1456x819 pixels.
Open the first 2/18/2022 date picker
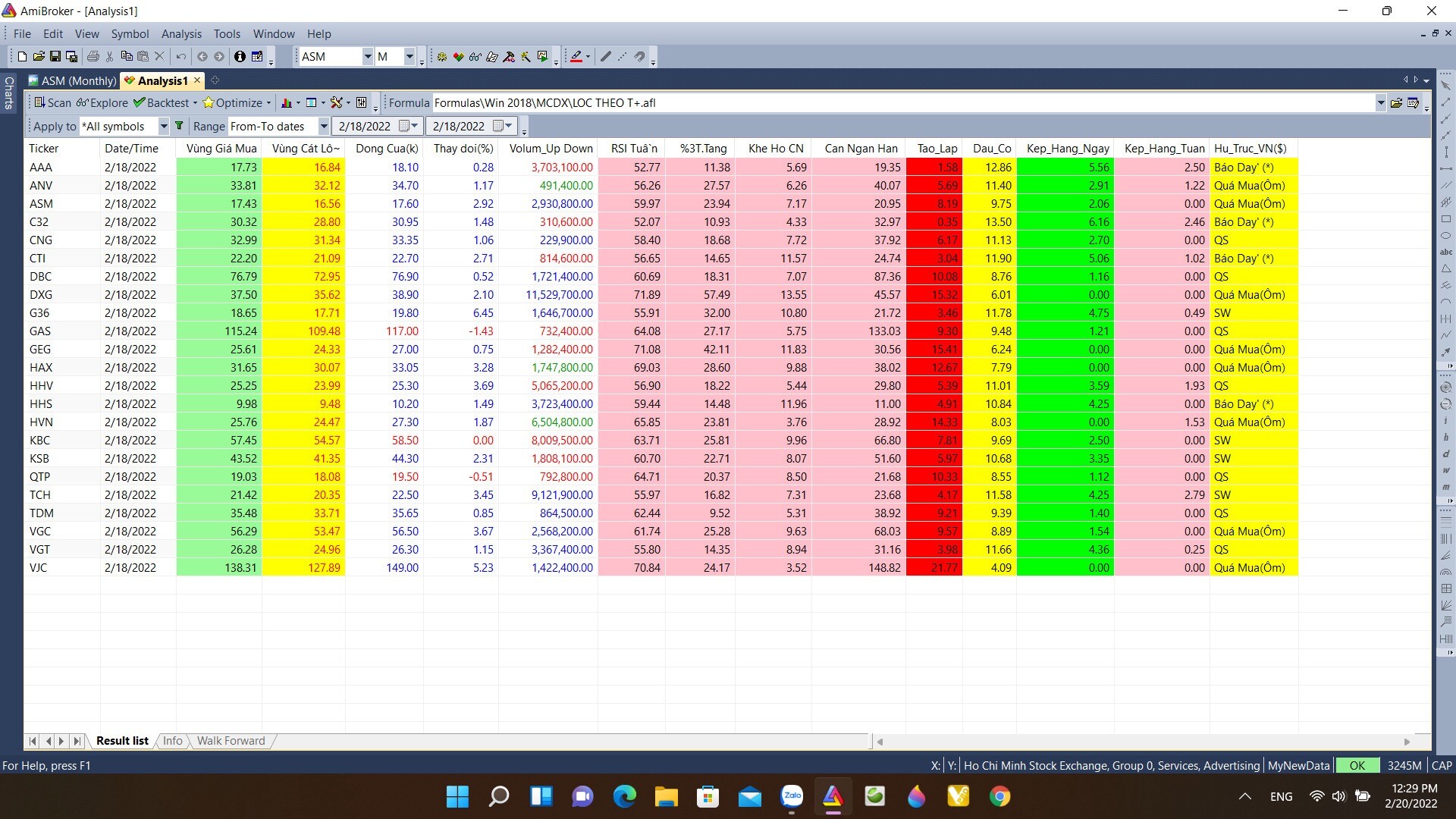(409, 126)
